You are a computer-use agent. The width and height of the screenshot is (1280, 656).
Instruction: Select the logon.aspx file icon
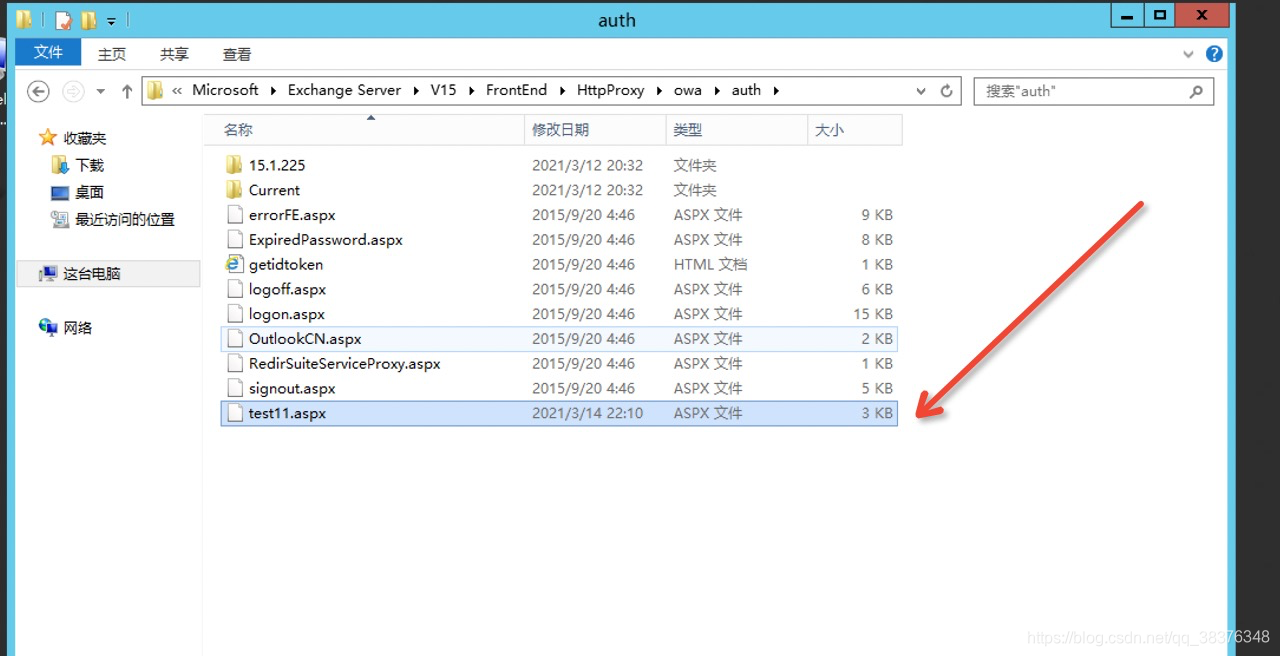pos(234,314)
